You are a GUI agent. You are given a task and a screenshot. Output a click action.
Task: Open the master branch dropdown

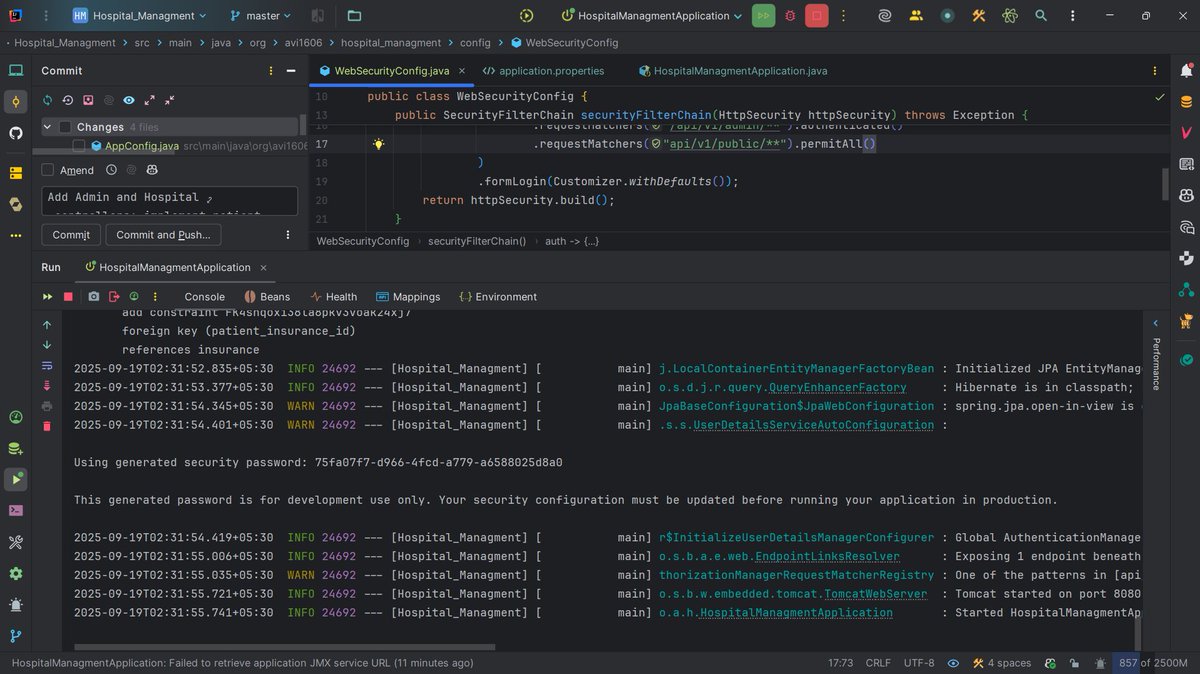pos(261,16)
